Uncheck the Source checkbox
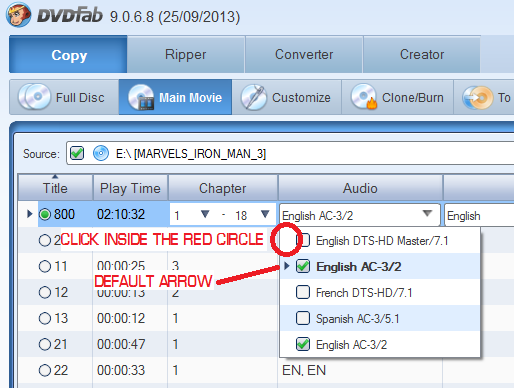This screenshot has height=388, width=514. 77,153
